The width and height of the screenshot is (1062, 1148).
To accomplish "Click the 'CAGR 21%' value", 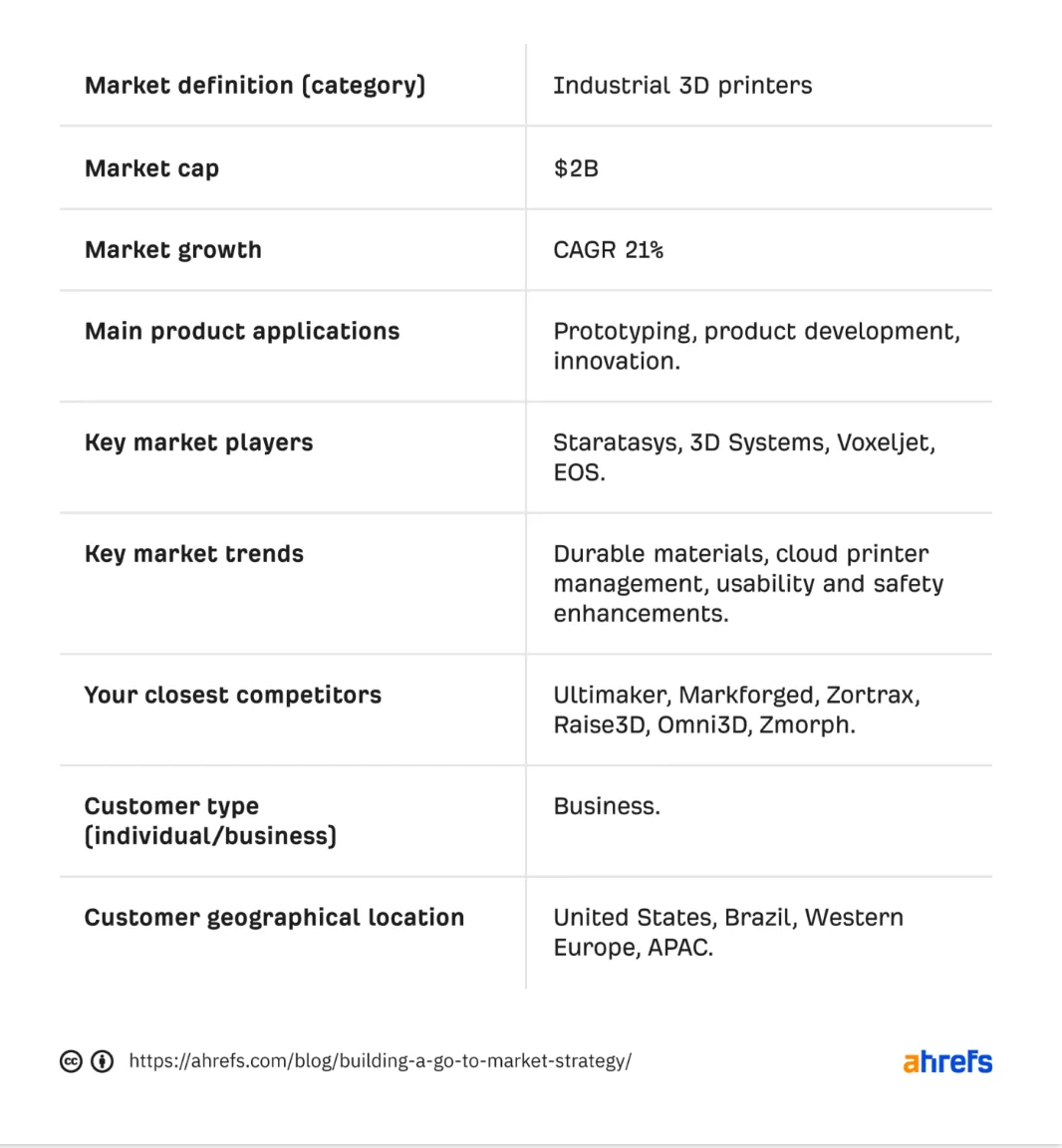I will pos(609,250).
